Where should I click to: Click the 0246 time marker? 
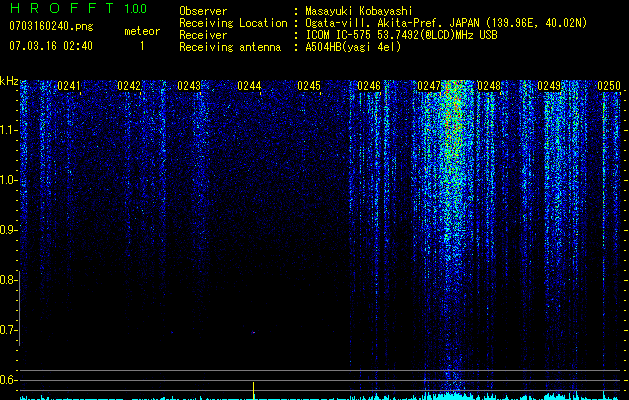pos(369,86)
